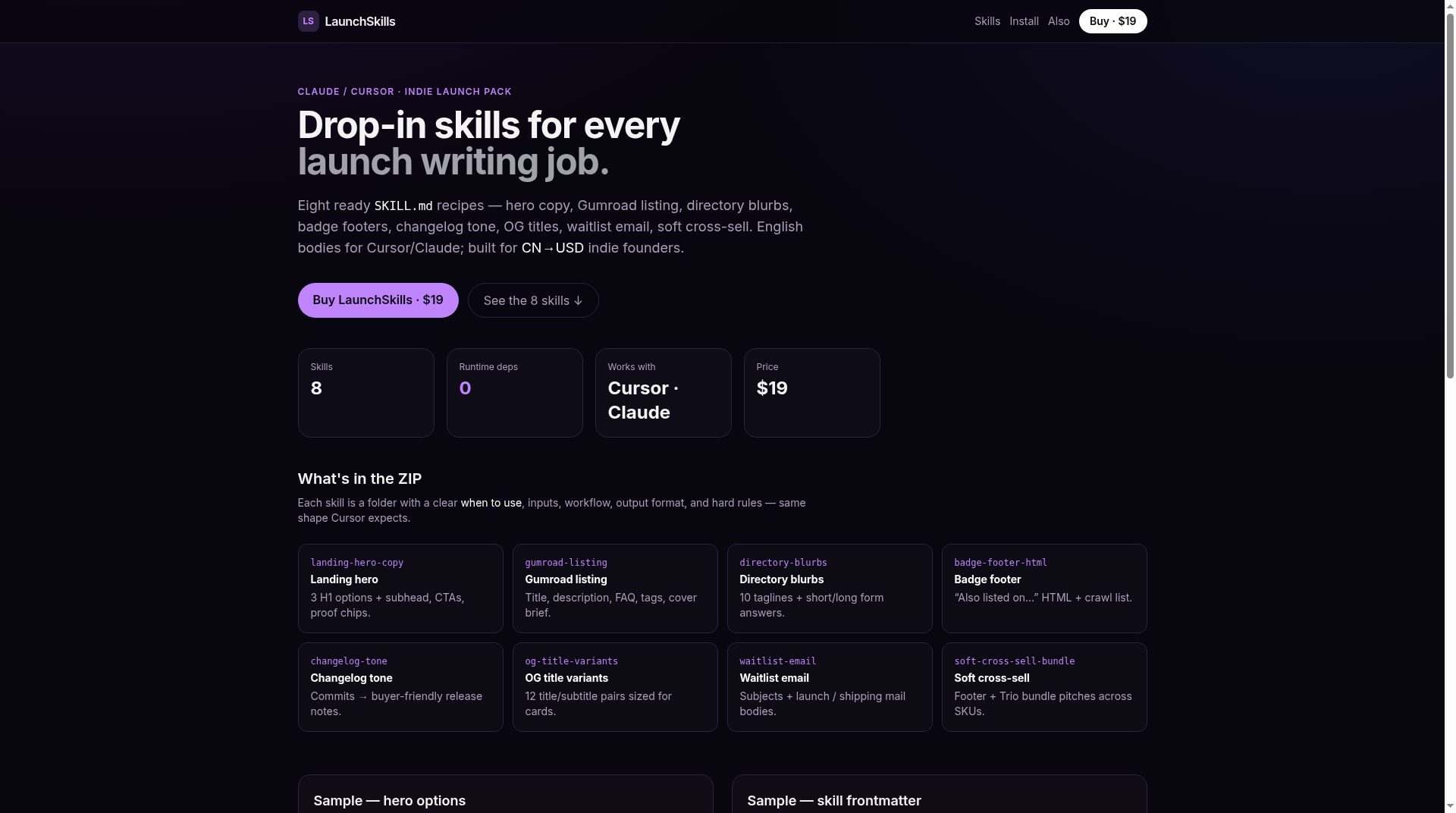1456x813 pixels.
Task: Click the Works with Cursor · Claude card
Action: (664, 393)
